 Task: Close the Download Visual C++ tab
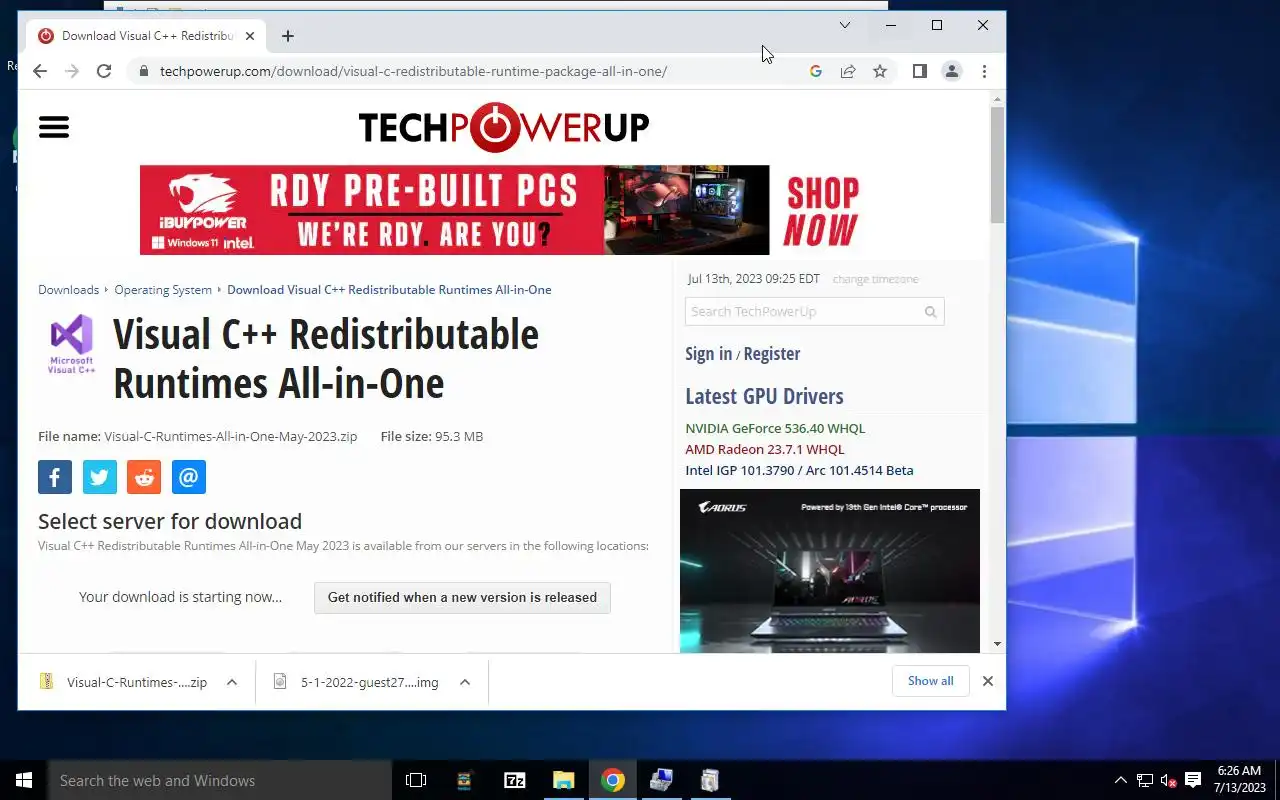click(x=250, y=36)
